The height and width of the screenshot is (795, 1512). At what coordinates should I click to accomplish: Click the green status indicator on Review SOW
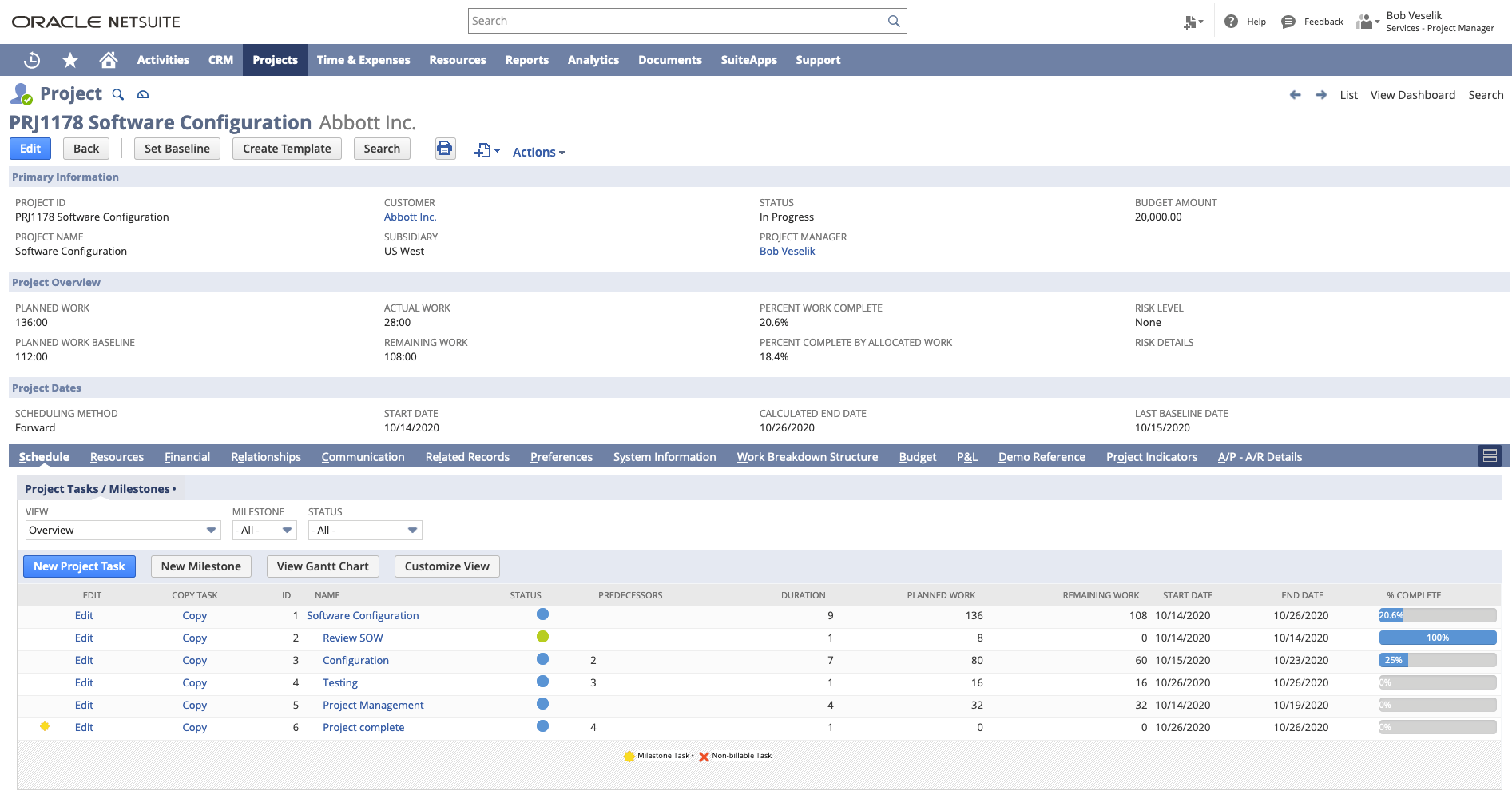coord(542,637)
